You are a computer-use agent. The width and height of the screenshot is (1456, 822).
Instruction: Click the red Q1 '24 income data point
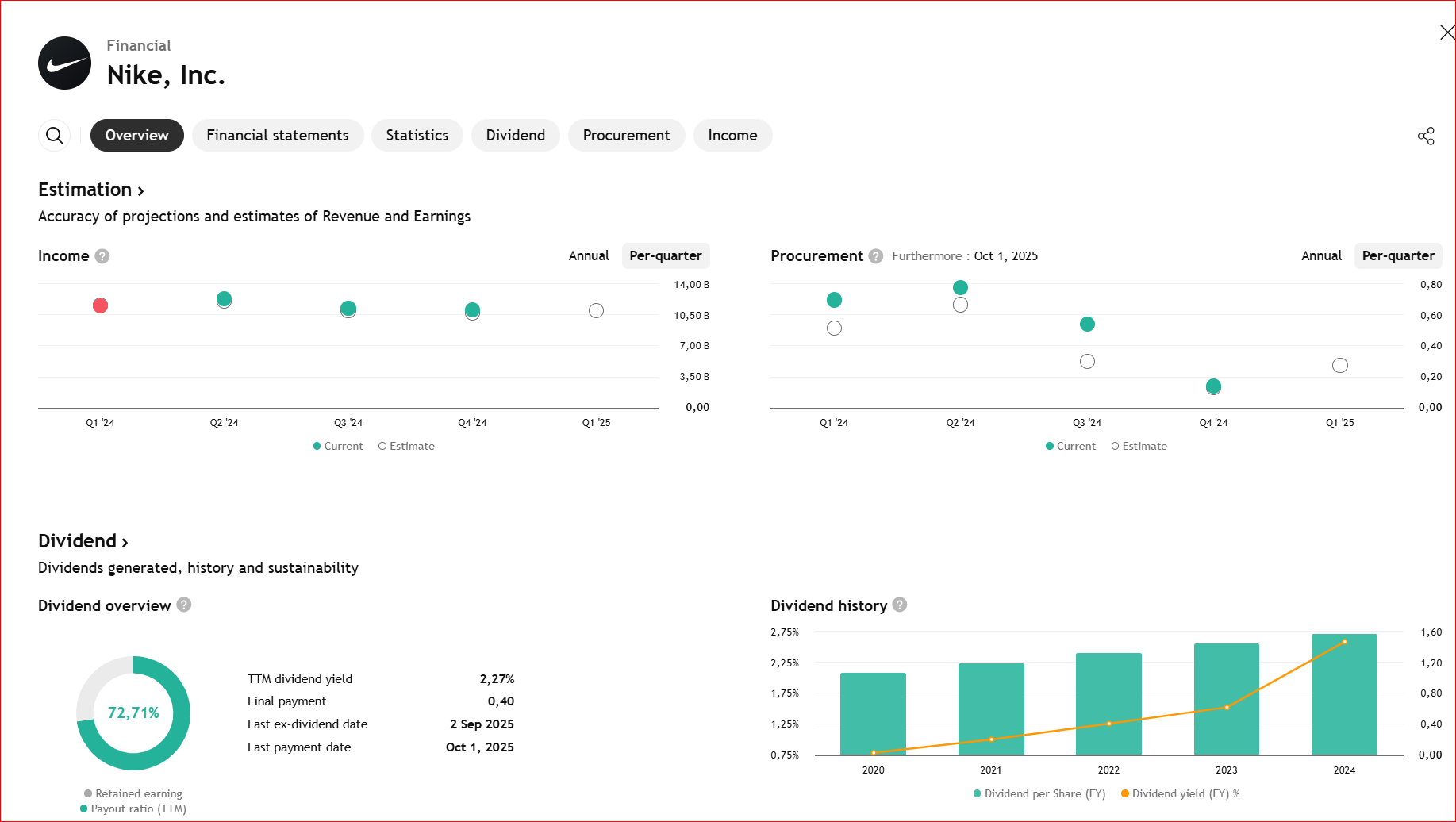(x=100, y=305)
